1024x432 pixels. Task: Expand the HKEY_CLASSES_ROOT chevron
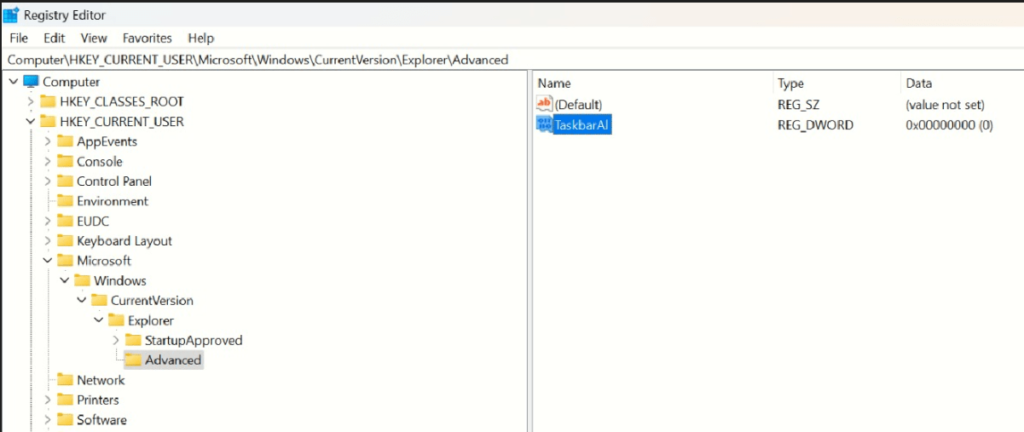(30, 102)
